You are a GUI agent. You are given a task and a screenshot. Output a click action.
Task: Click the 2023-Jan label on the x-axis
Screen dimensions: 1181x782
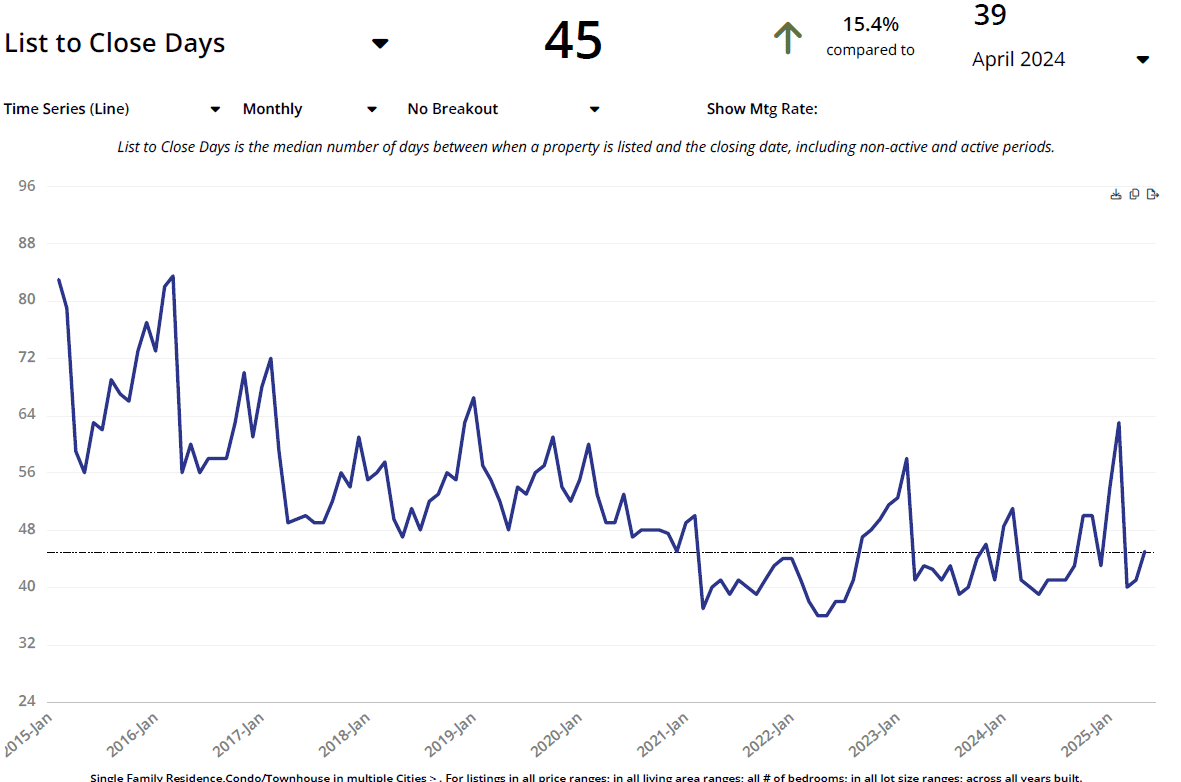[875, 735]
